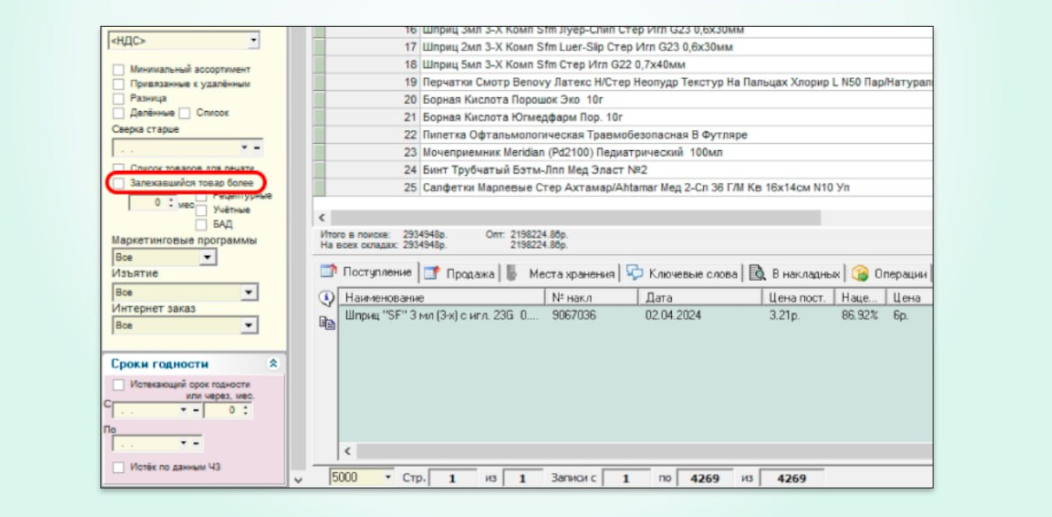Click the Ключевые слова speech bubble icon
Screen dimensions: 1052x517
click(x=634, y=273)
